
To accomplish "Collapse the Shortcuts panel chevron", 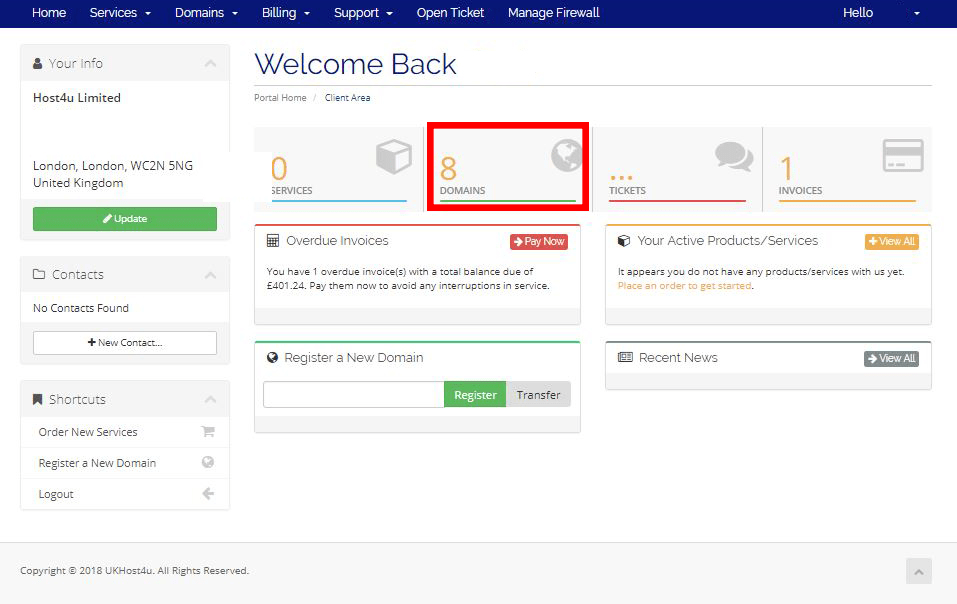I will pyautogui.click(x=211, y=400).
